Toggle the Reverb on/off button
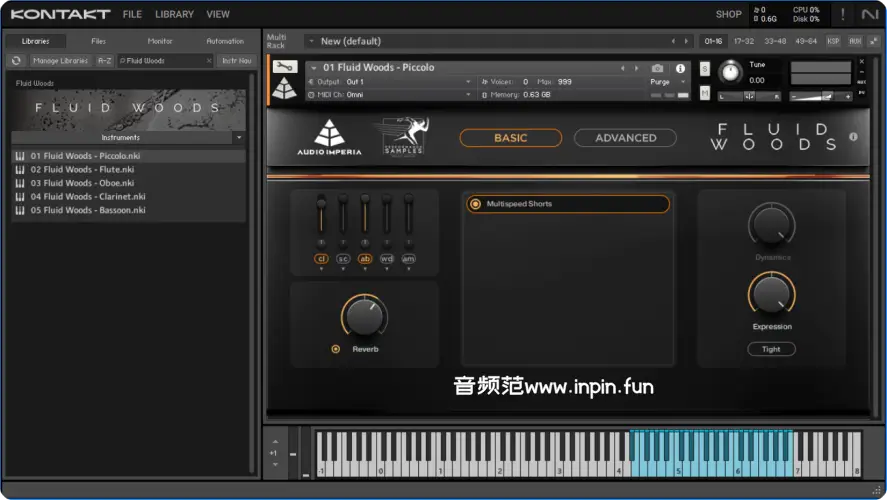This screenshot has height=500, width=887. click(335, 349)
